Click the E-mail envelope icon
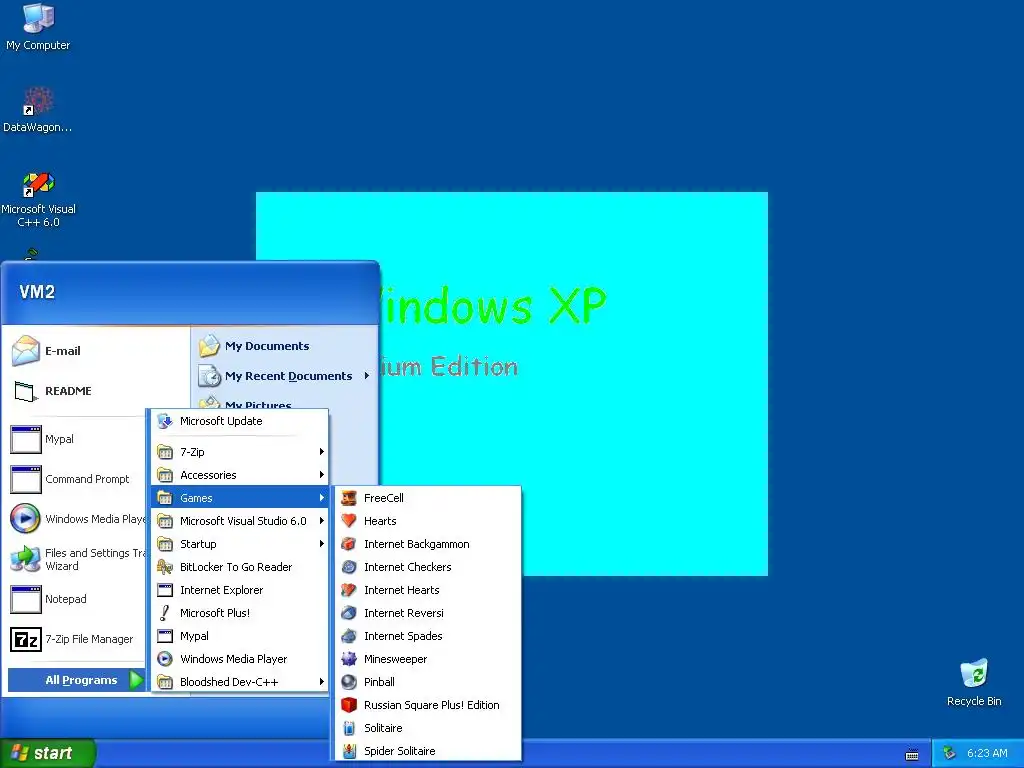 coord(25,351)
